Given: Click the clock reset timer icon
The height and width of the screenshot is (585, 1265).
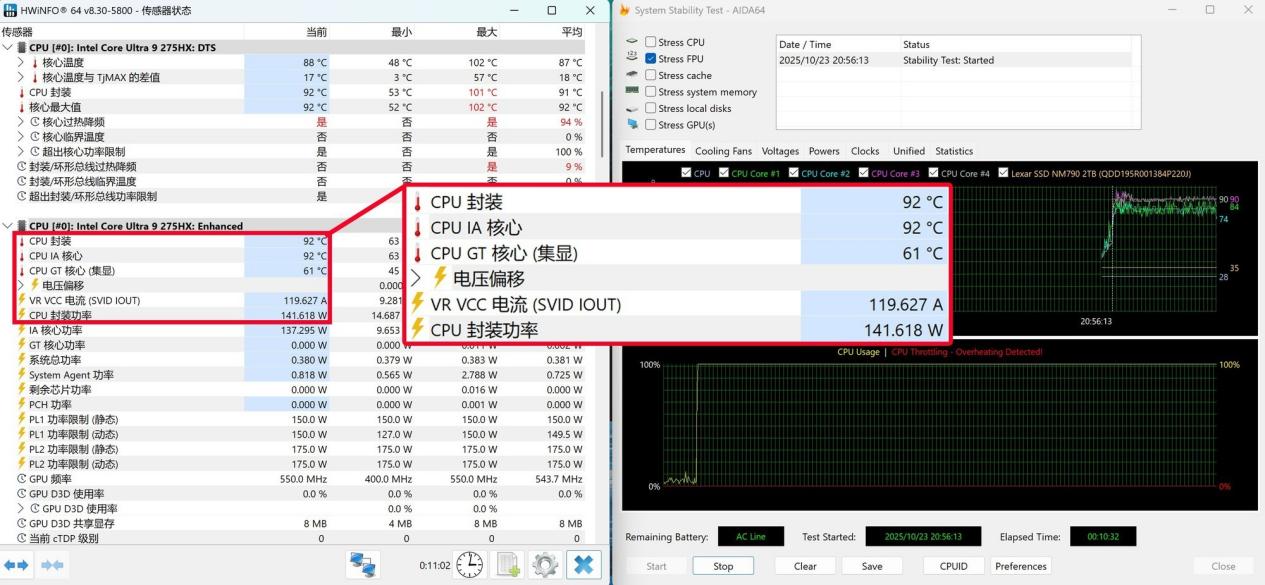Looking at the screenshot, I should (470, 565).
